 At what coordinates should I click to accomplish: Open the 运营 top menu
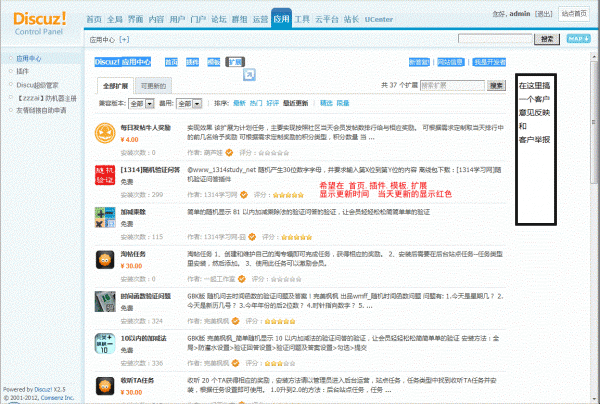point(260,19)
